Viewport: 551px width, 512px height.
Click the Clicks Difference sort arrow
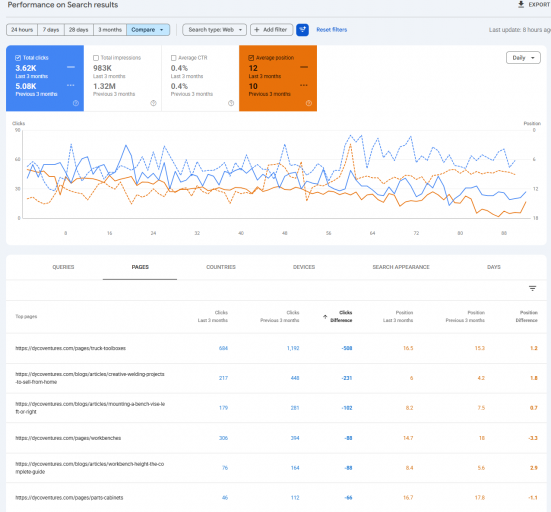[325, 317]
